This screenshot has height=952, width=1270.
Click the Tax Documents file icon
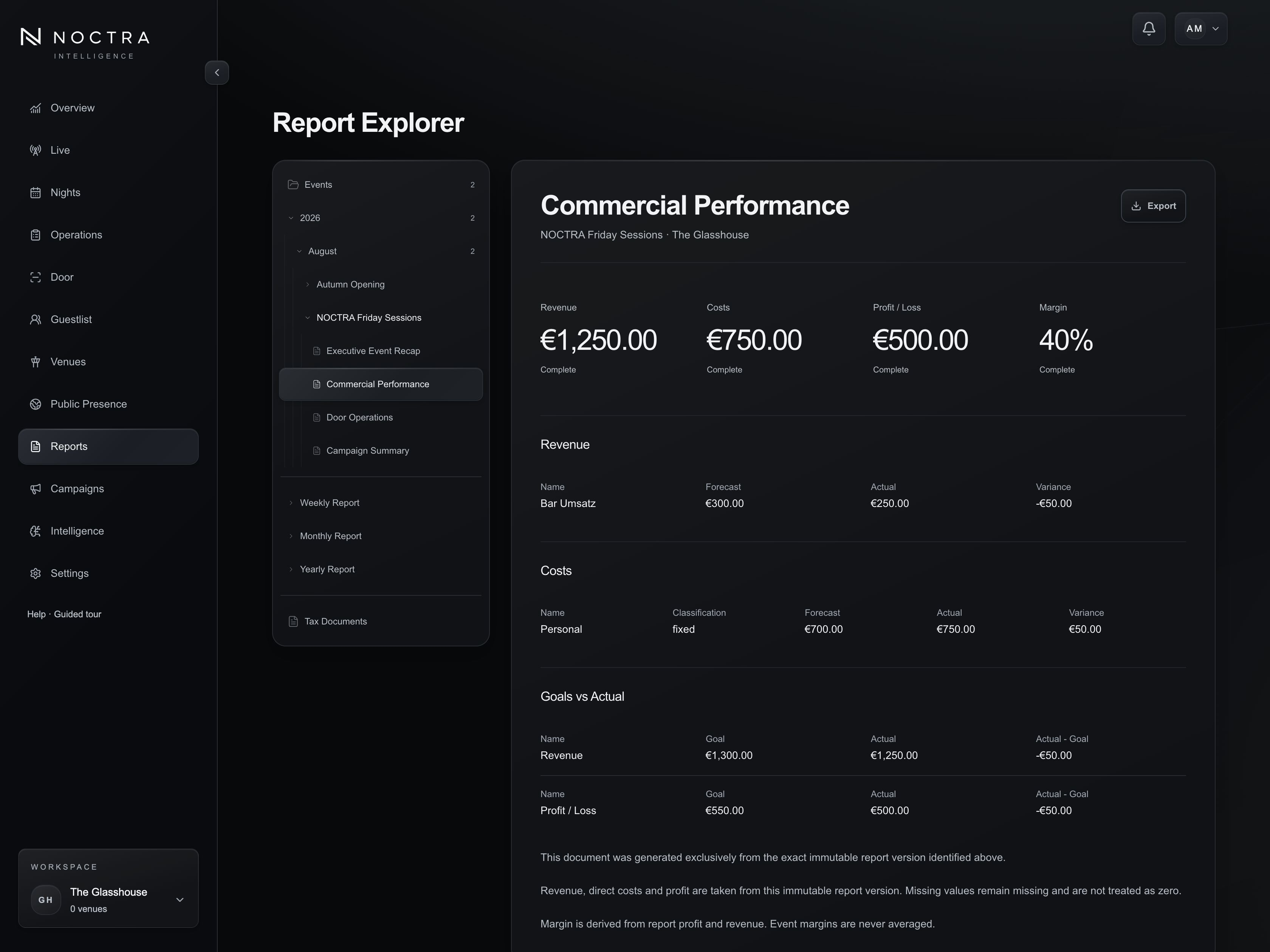(x=293, y=621)
